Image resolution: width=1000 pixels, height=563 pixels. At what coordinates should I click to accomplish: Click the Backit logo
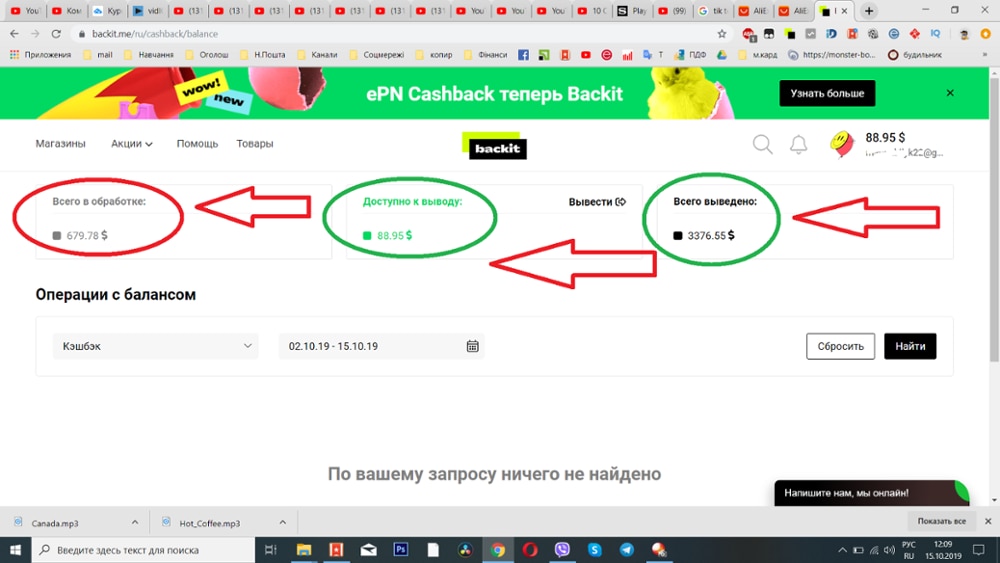[498, 147]
